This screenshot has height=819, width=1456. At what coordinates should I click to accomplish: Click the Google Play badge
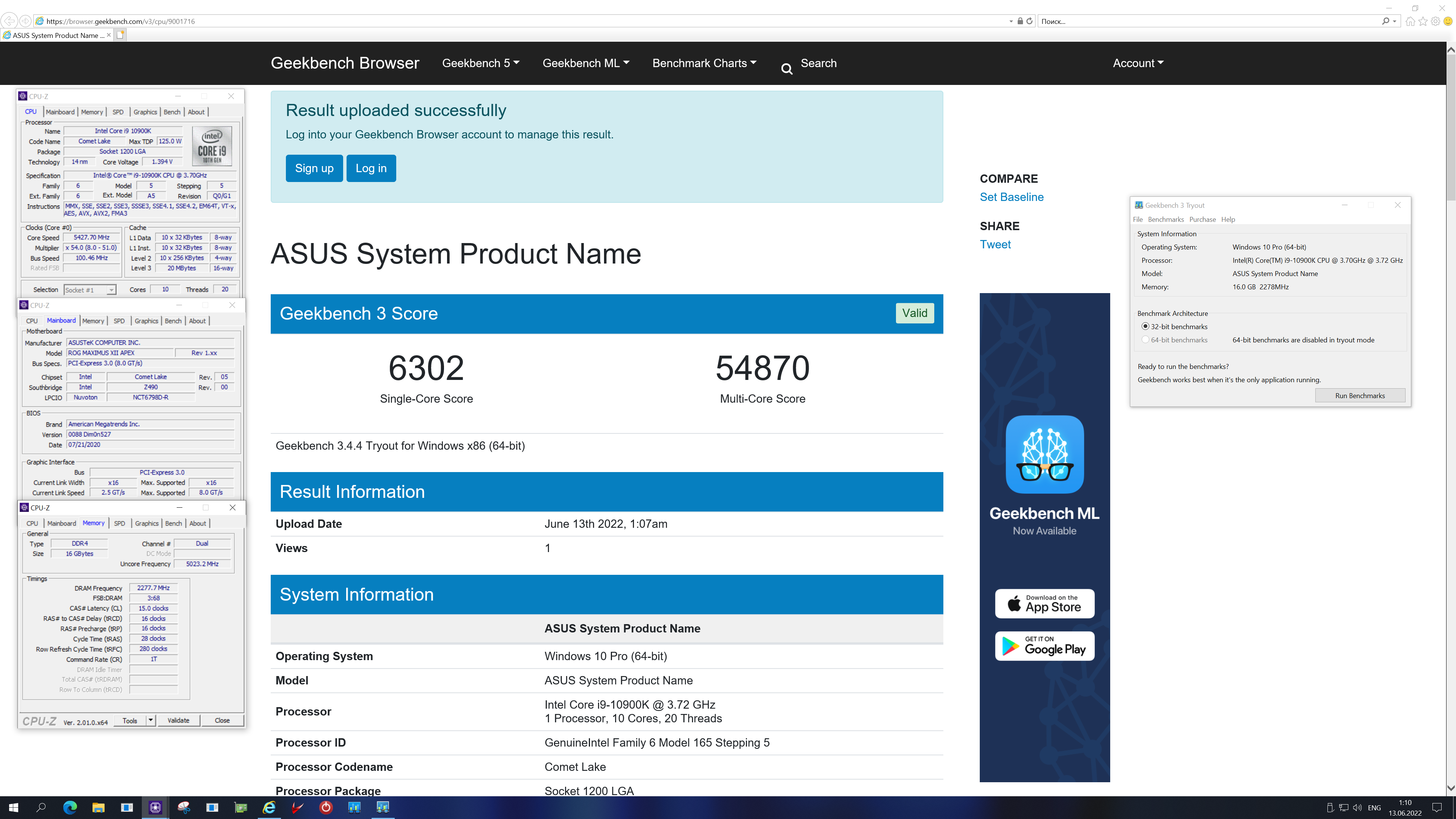click(1045, 646)
